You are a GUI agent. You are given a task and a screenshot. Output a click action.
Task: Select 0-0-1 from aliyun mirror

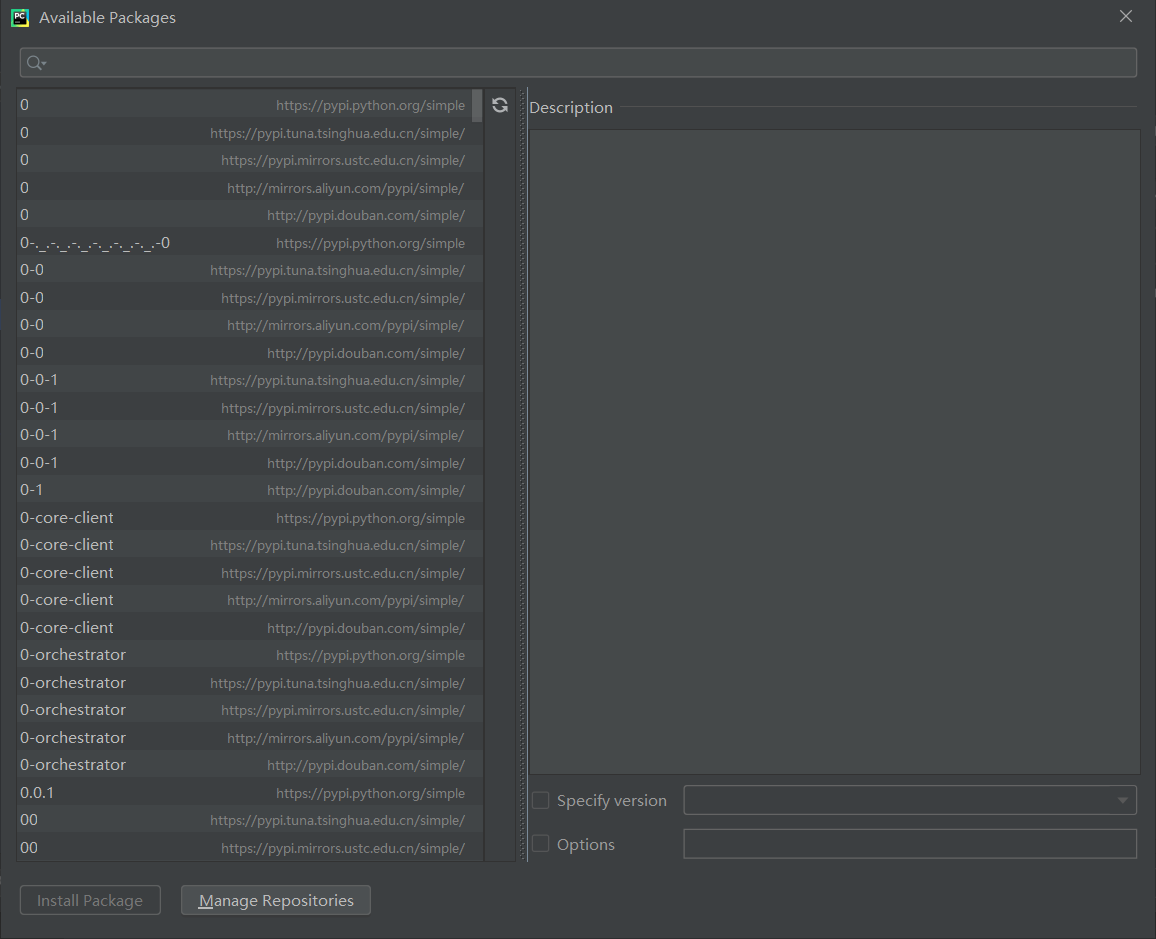(250, 435)
